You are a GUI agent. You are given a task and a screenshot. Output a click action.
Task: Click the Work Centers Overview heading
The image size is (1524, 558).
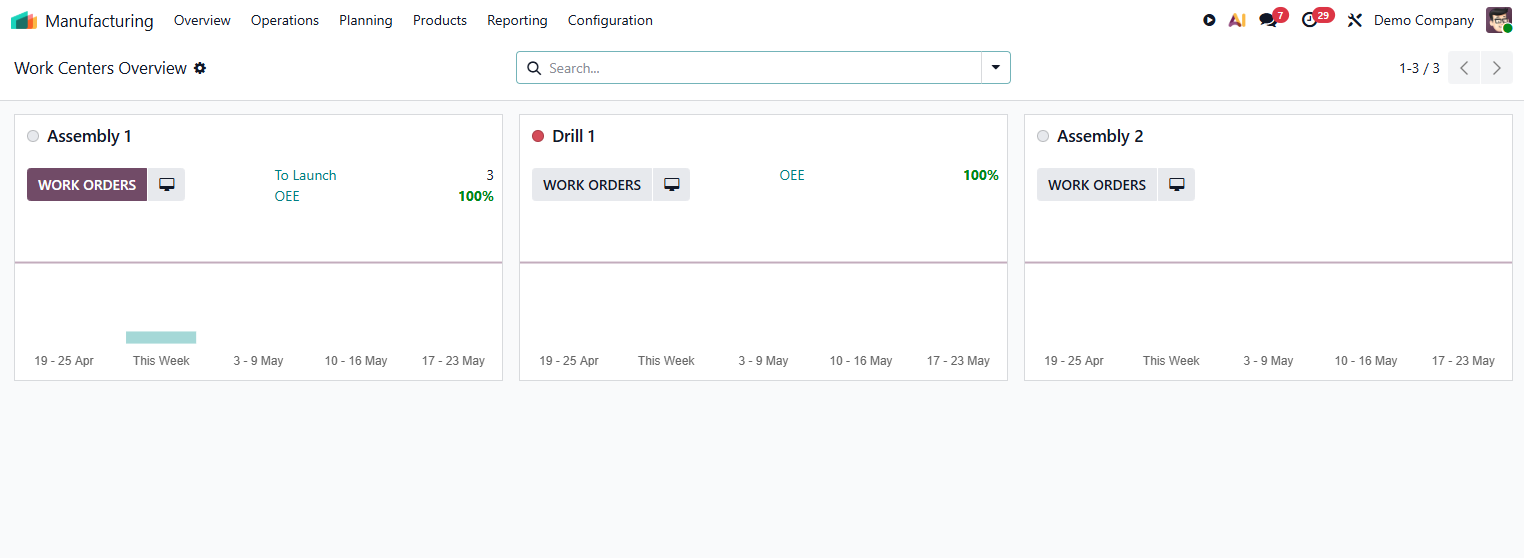(100, 68)
